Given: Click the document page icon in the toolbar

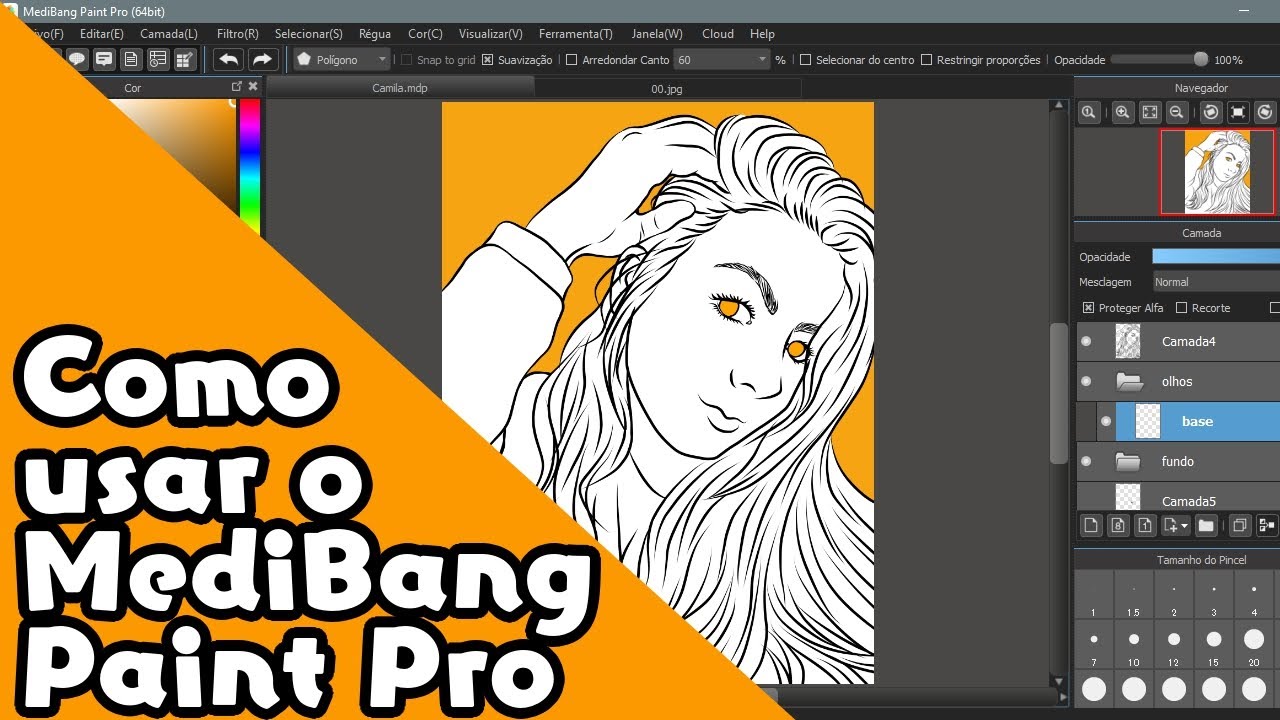Looking at the screenshot, I should 131,59.
